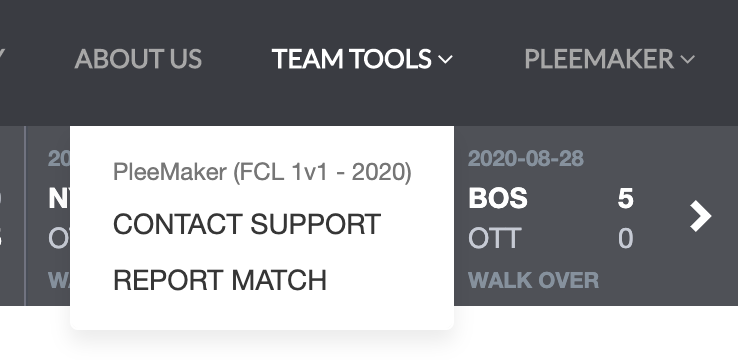Open the PLEEMAKER account menu
This screenshot has height=360, width=738.
point(610,59)
